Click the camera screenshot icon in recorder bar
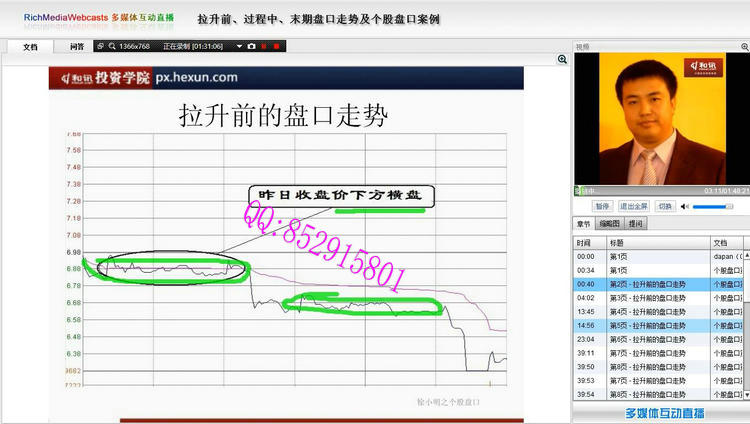 [251, 46]
